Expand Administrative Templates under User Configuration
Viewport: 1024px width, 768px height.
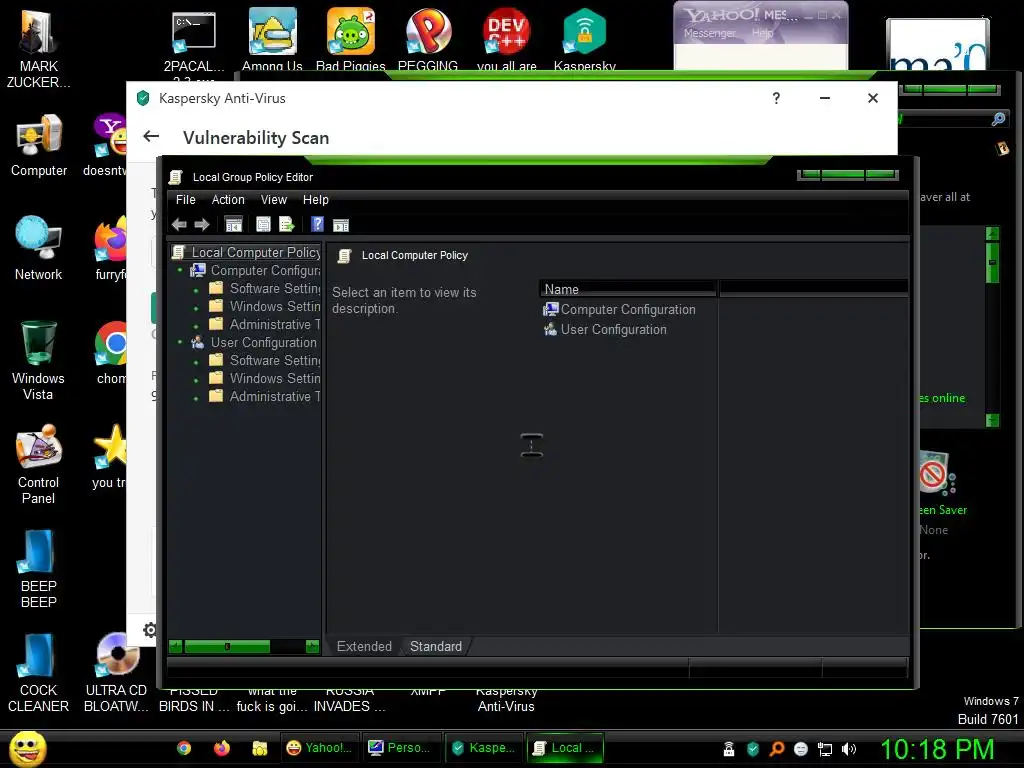coord(196,398)
